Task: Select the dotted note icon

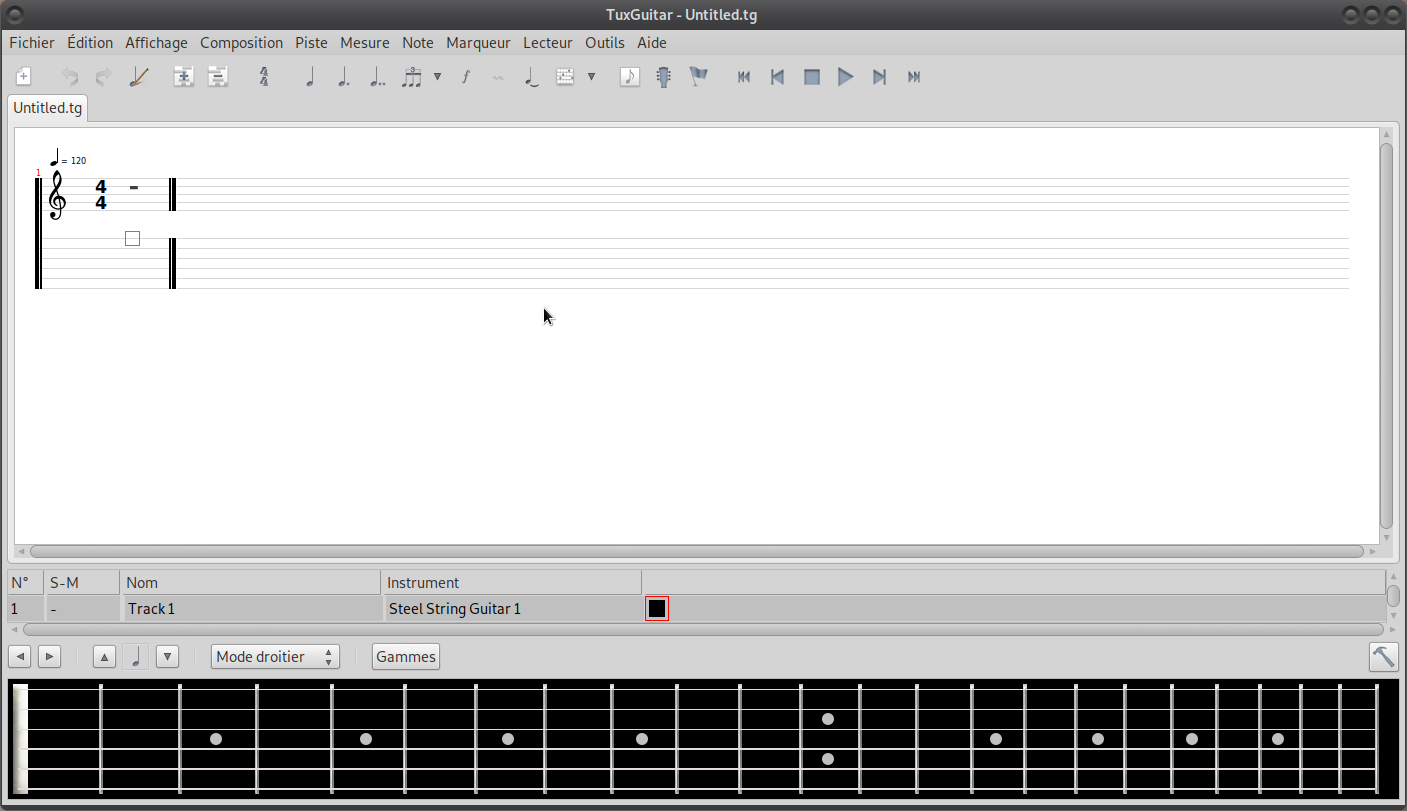Action: tap(343, 77)
